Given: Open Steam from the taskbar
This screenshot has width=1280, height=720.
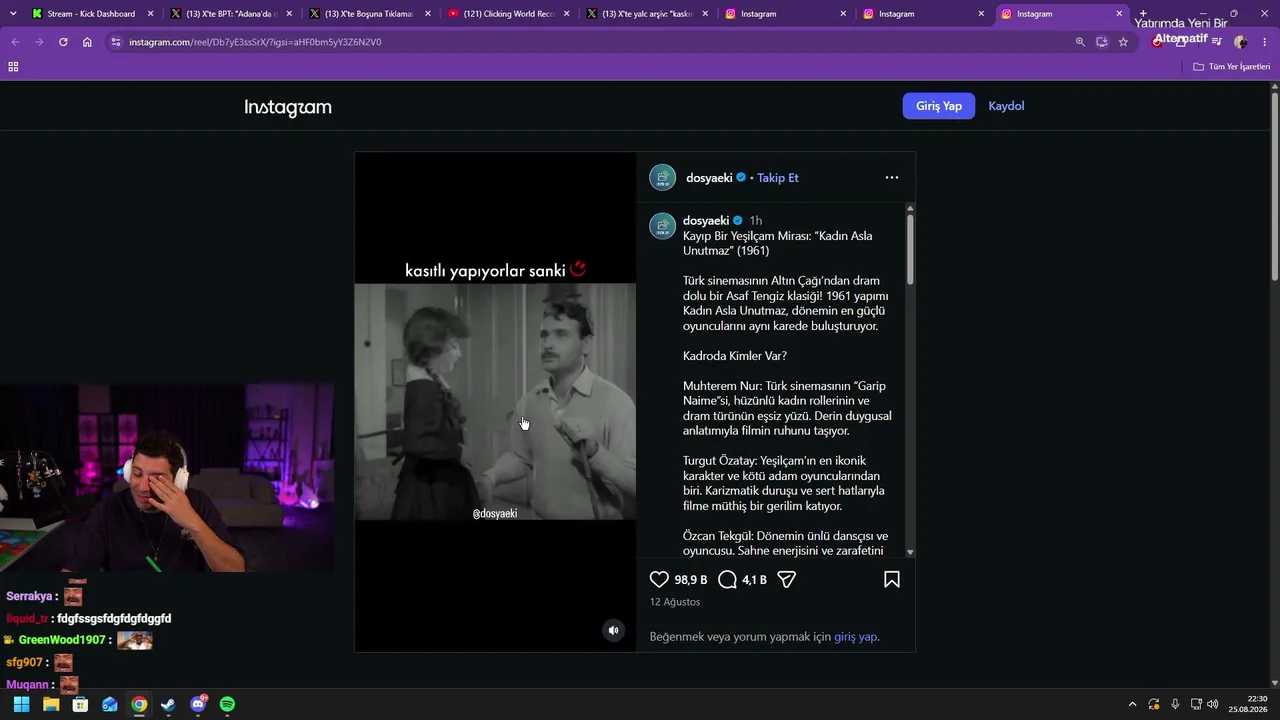Looking at the screenshot, I should (168, 704).
